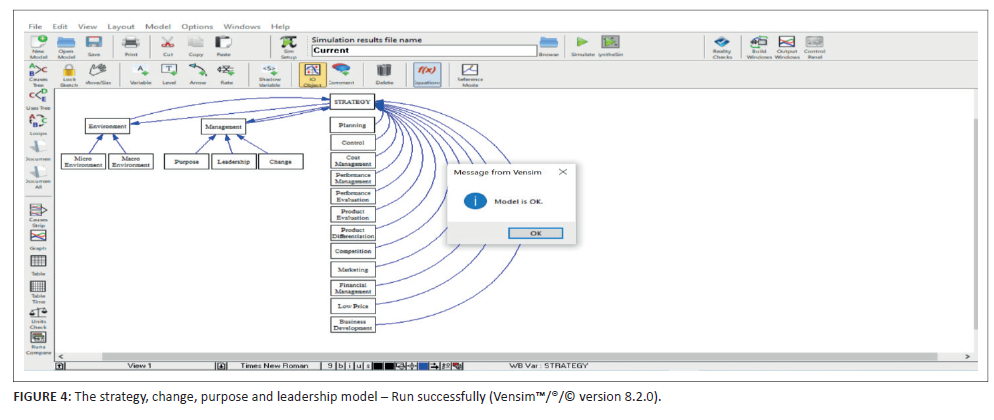Click OK in the Vensim message dialog

[535, 232]
